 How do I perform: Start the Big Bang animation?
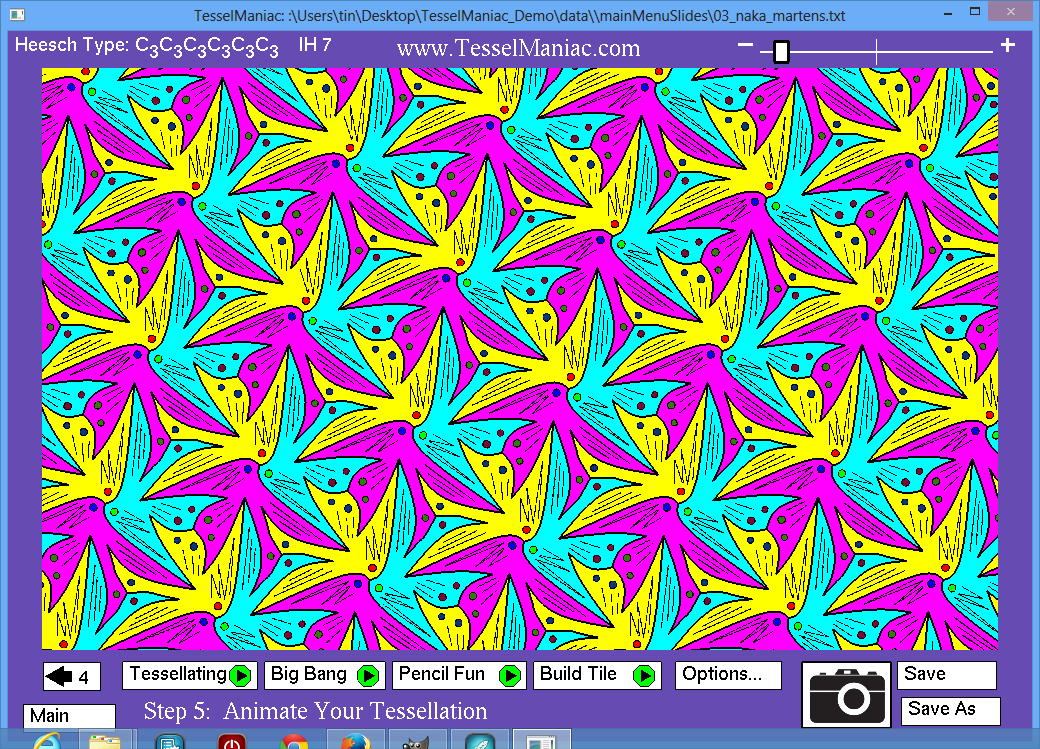(324, 675)
